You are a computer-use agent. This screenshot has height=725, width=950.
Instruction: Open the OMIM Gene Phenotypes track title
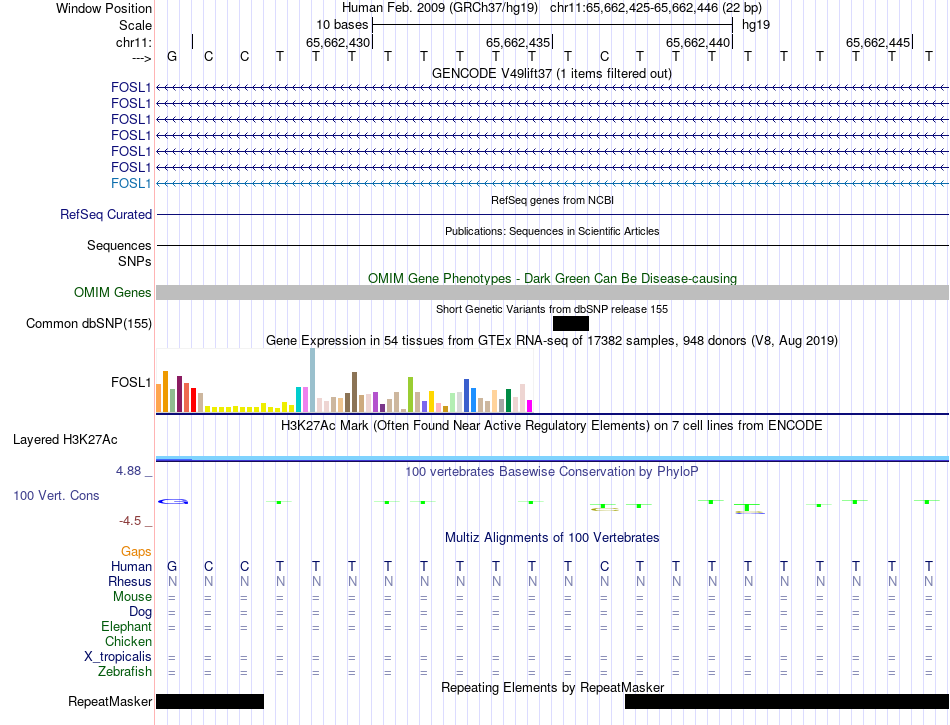pyautogui.click(x=552, y=279)
